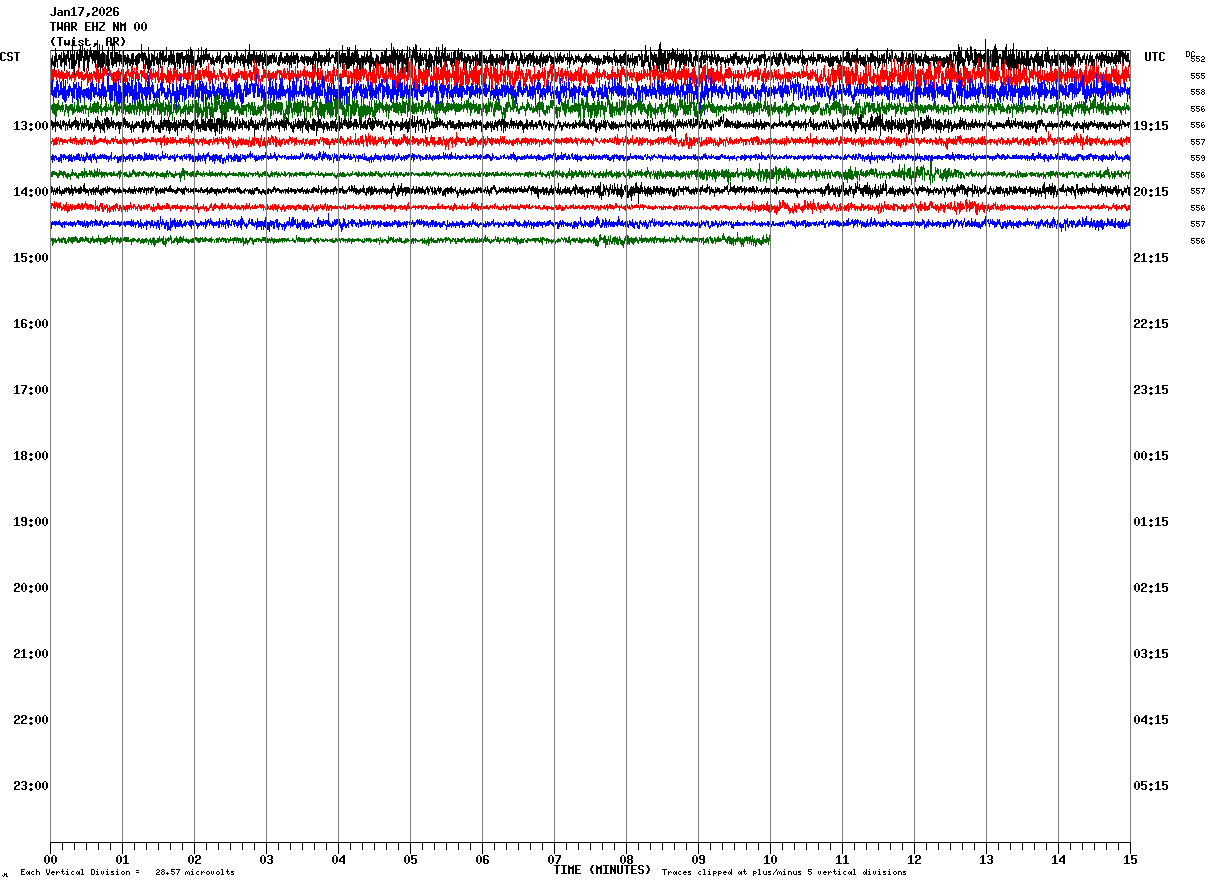Click the 20:15 UTC time label

[1151, 192]
